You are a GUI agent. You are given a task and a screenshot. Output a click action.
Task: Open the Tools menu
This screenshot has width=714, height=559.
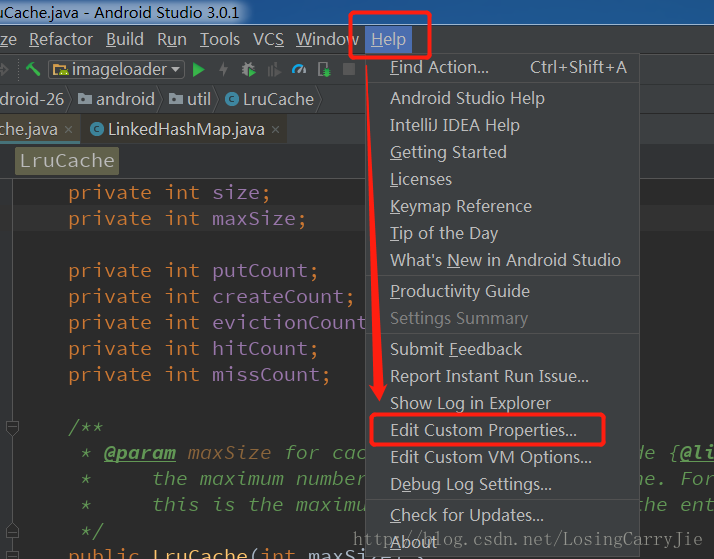tap(220, 39)
